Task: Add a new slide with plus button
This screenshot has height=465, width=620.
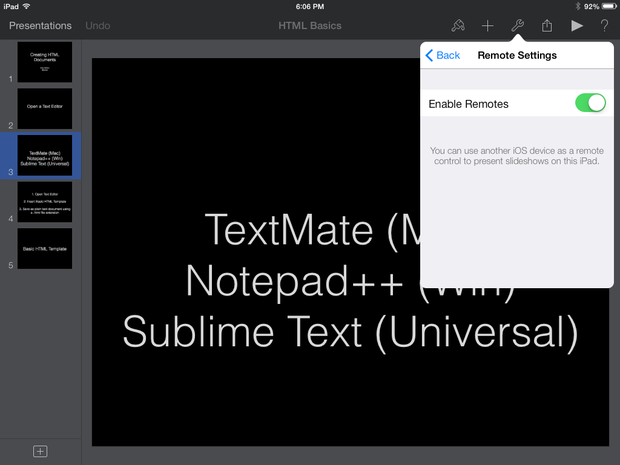Action: [40, 451]
